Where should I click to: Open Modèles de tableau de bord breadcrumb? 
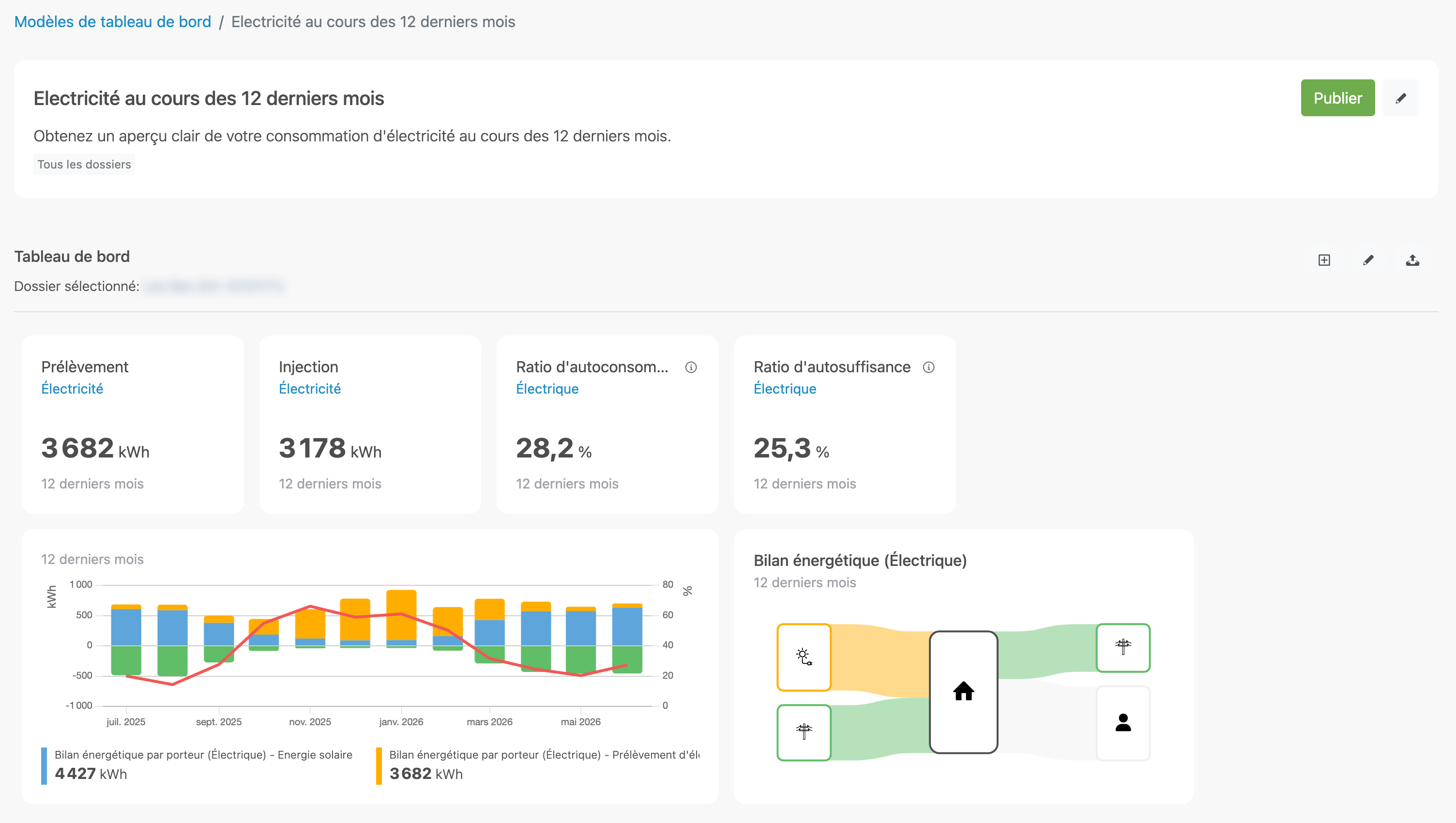pyautogui.click(x=112, y=21)
